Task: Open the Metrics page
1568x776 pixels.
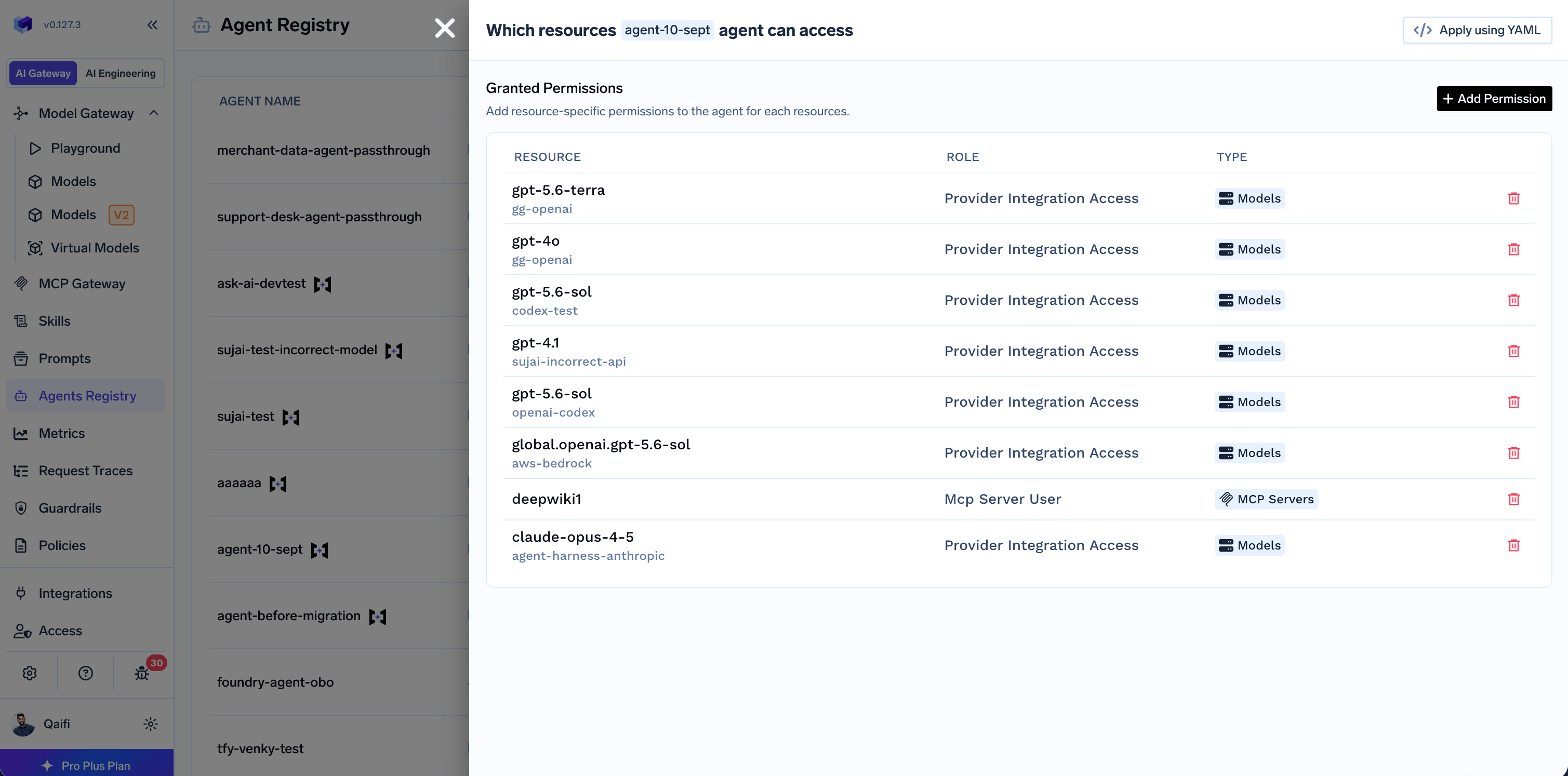Action: 61,433
